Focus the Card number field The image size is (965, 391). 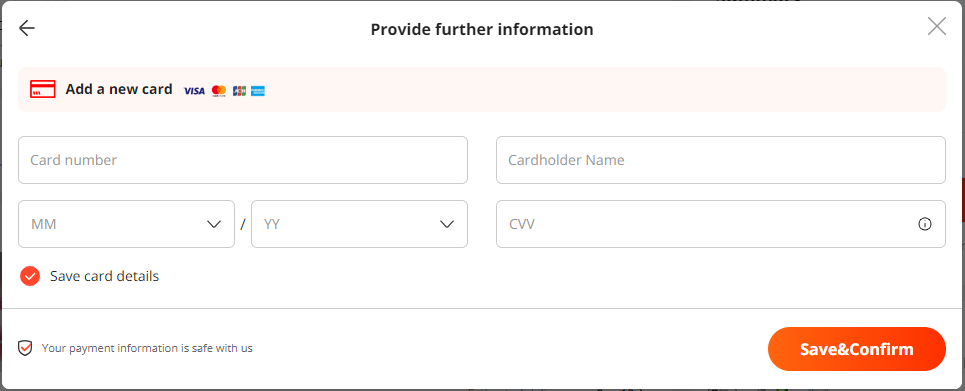click(243, 160)
